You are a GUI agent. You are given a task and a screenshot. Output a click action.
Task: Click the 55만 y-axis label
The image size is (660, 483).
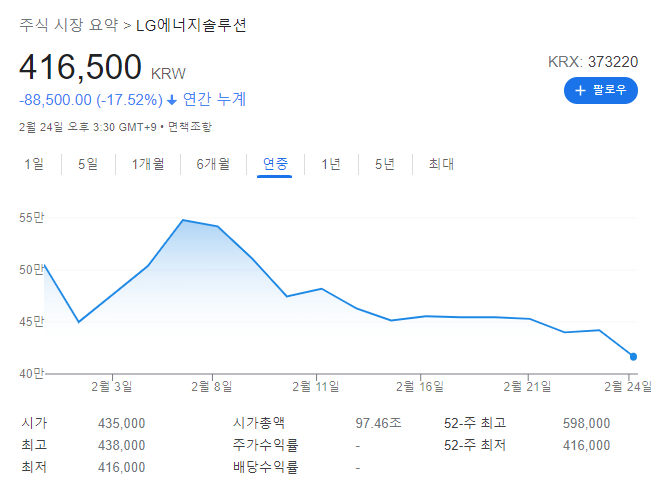32,218
